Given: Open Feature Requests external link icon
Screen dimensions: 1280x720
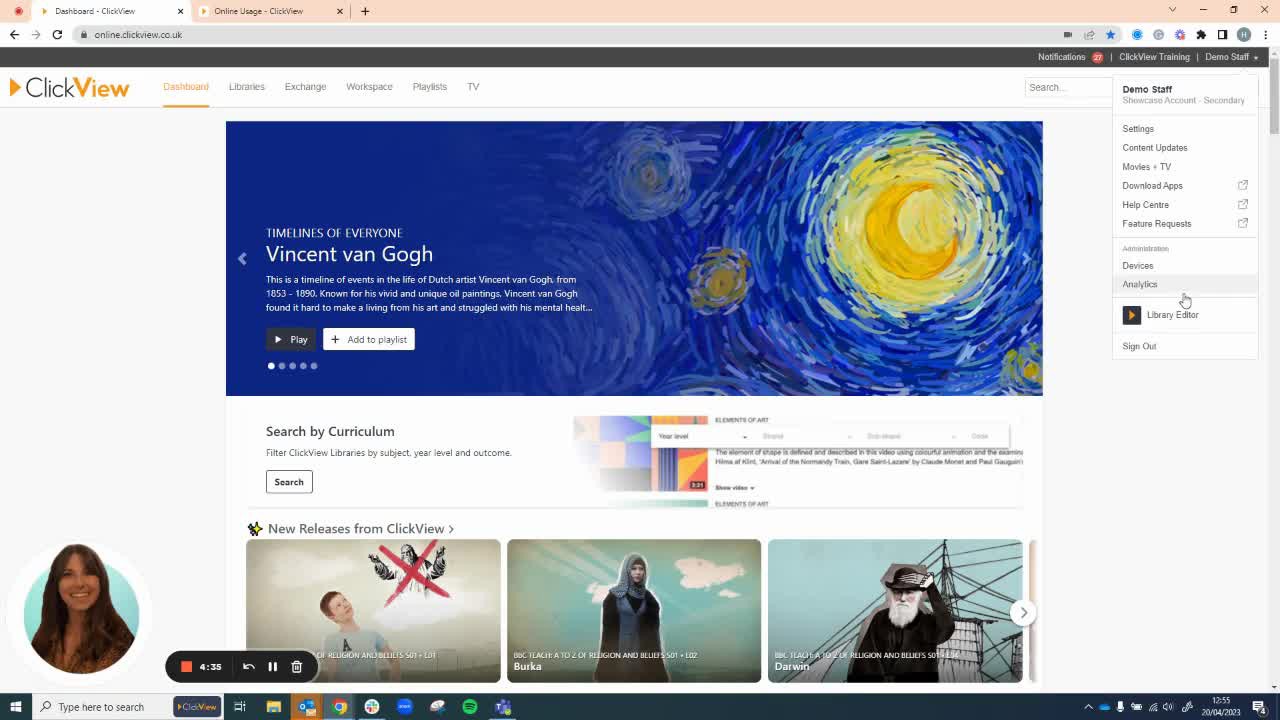Looking at the screenshot, I should pos(1243,223).
